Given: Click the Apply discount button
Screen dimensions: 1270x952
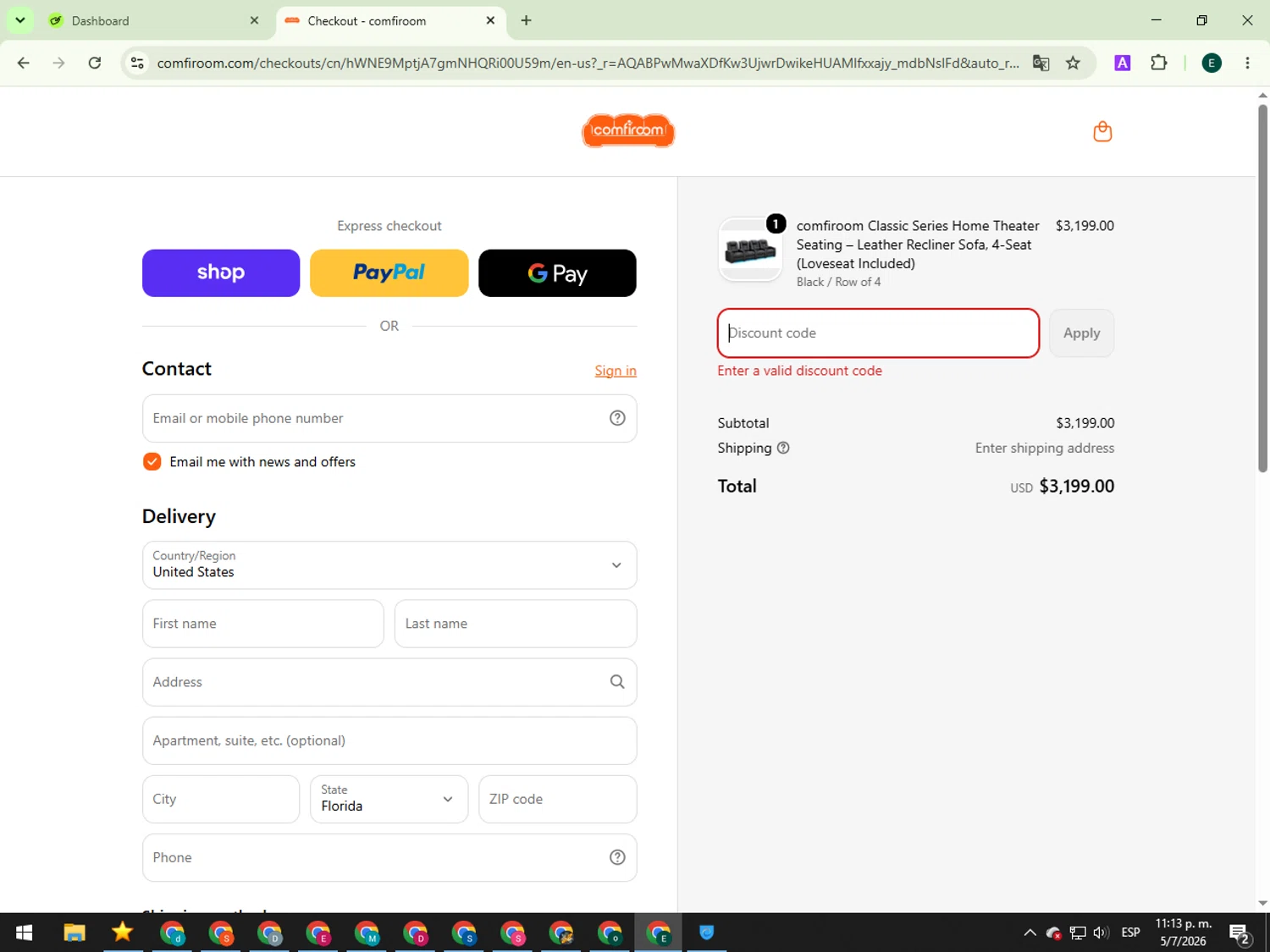Looking at the screenshot, I should 1081,333.
